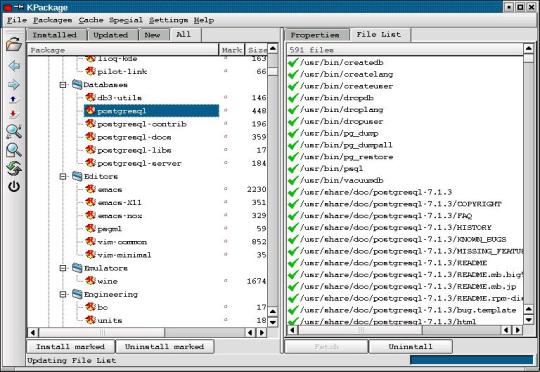Viewport: 540px width, 372px height.
Task: Open the Special menu
Action: tap(126, 20)
